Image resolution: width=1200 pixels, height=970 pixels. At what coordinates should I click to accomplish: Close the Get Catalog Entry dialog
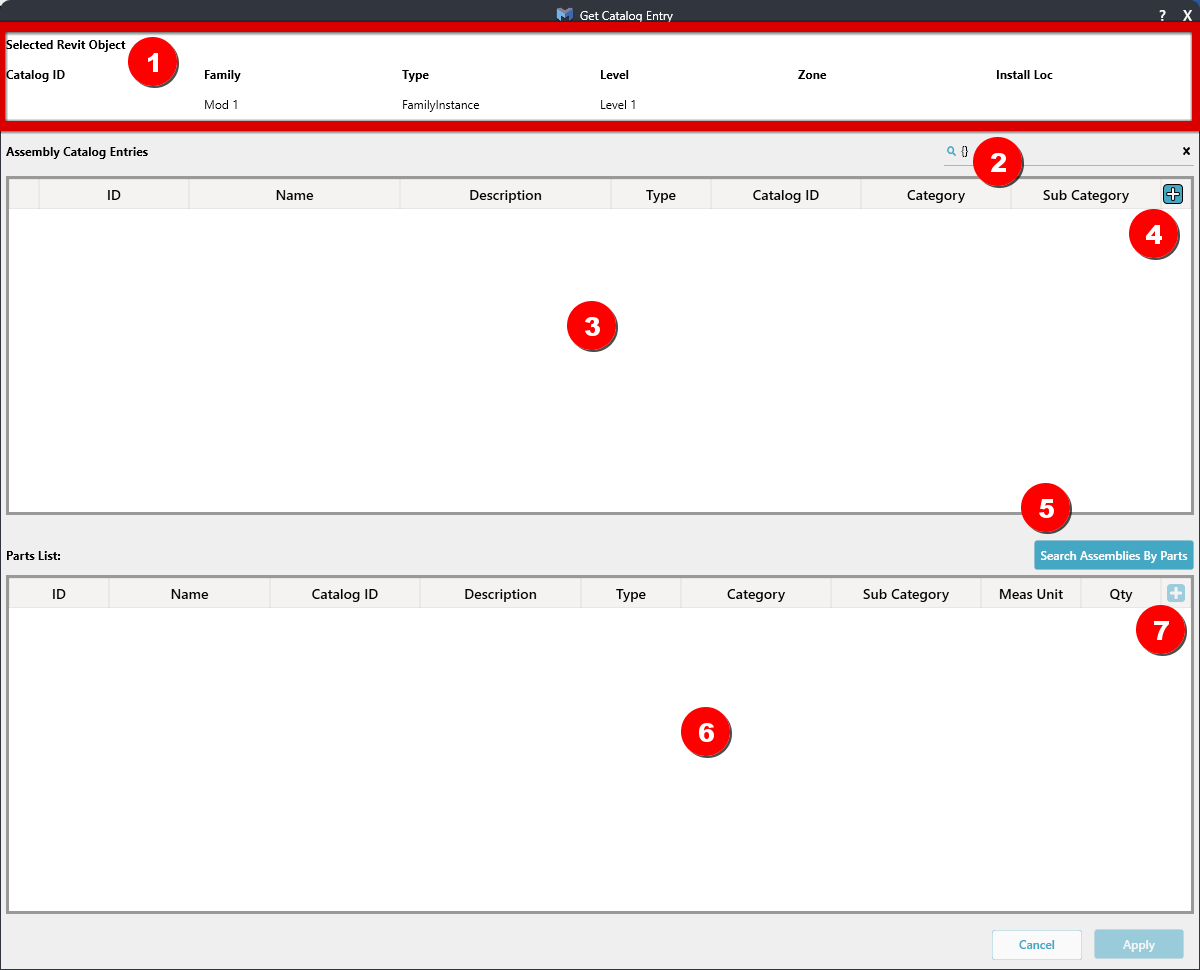click(1187, 15)
